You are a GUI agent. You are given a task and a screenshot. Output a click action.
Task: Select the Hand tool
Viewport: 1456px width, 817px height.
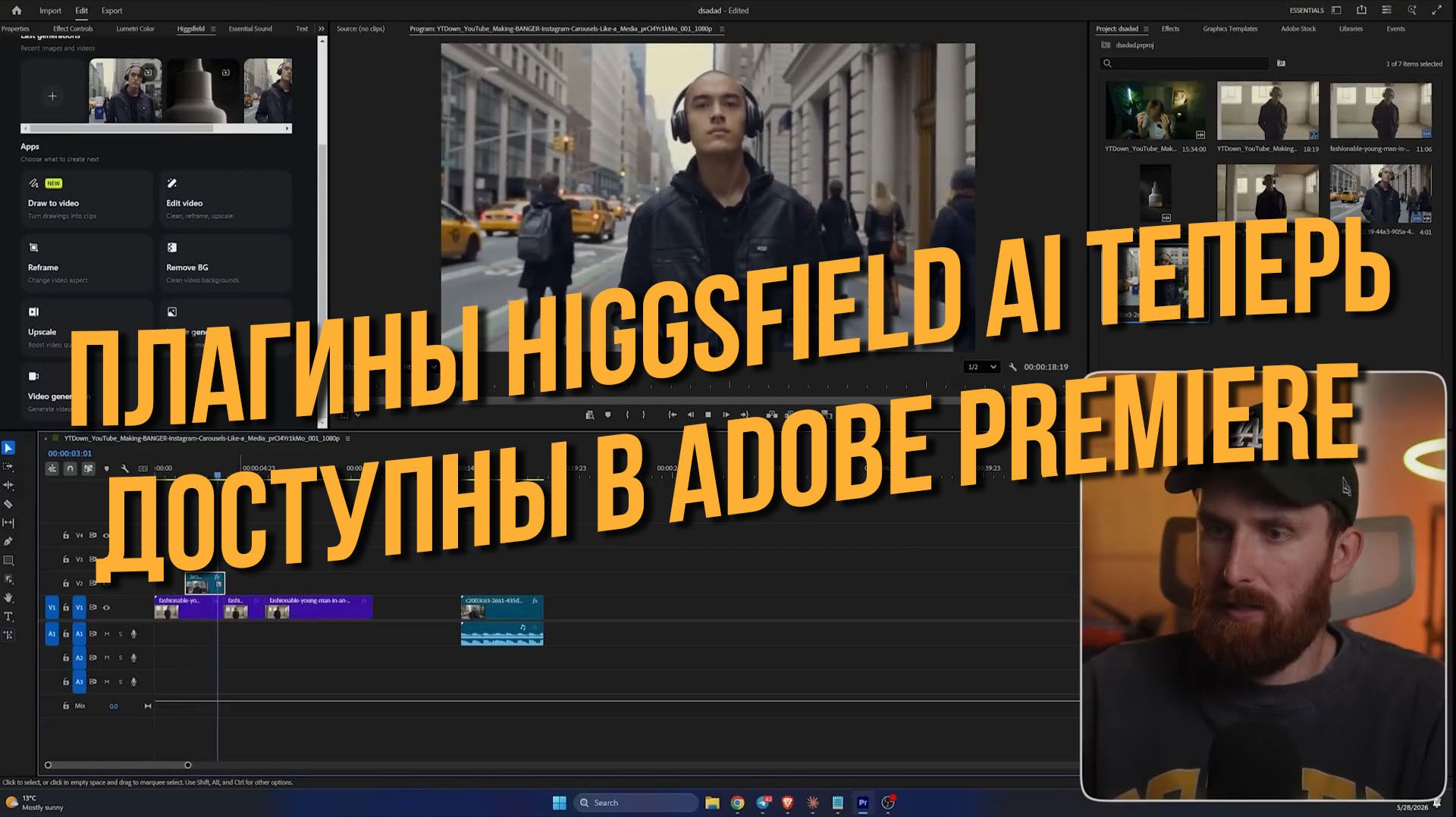click(x=8, y=598)
